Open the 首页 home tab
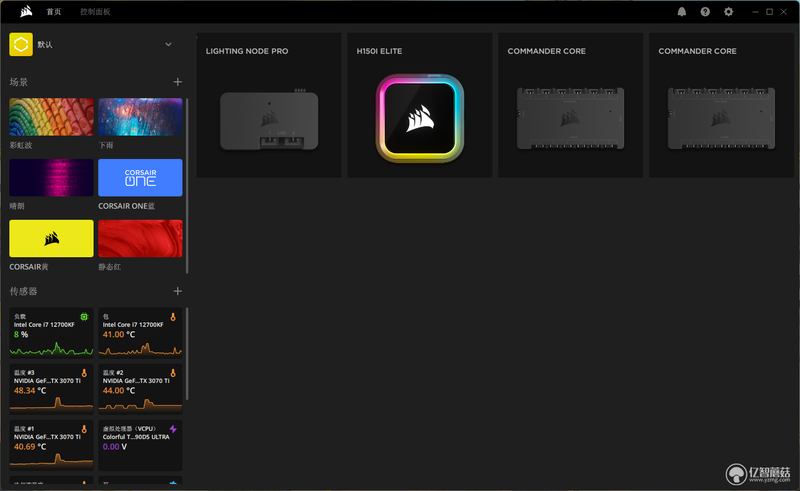Screen dimensions: 800x491 tap(54, 12)
